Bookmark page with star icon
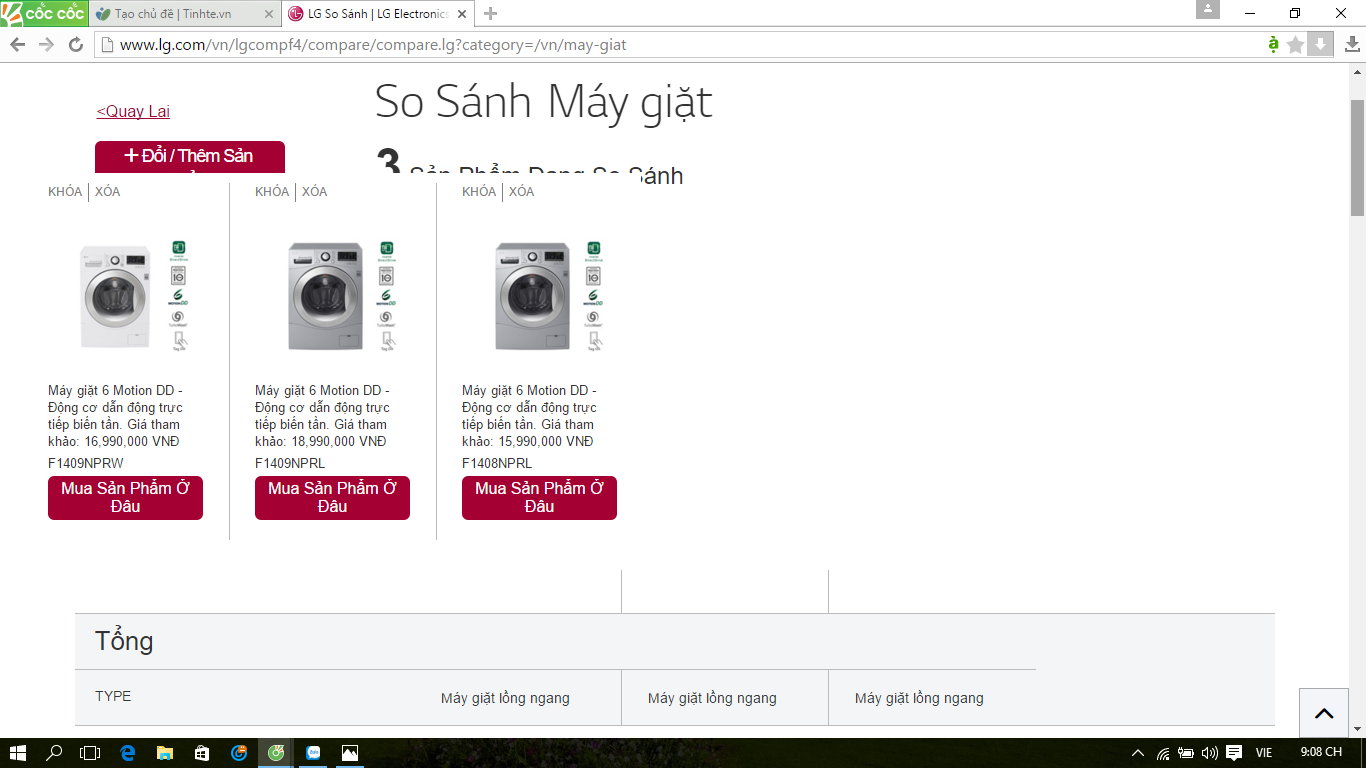This screenshot has height=768, width=1366. (x=1296, y=45)
